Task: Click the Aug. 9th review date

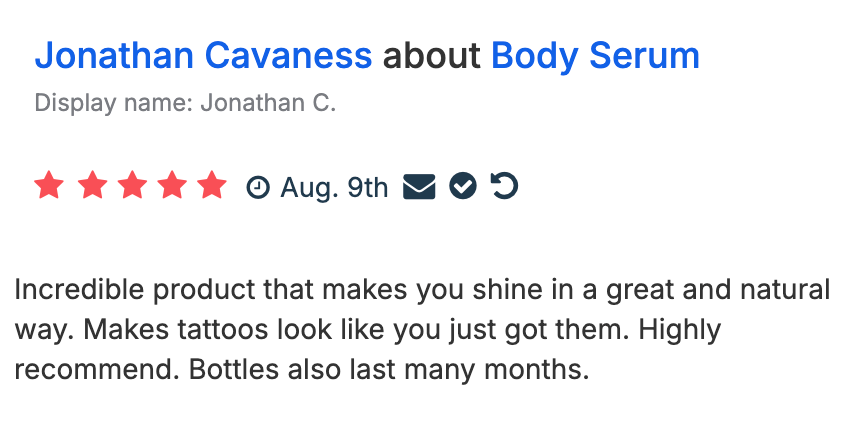Action: (334, 187)
